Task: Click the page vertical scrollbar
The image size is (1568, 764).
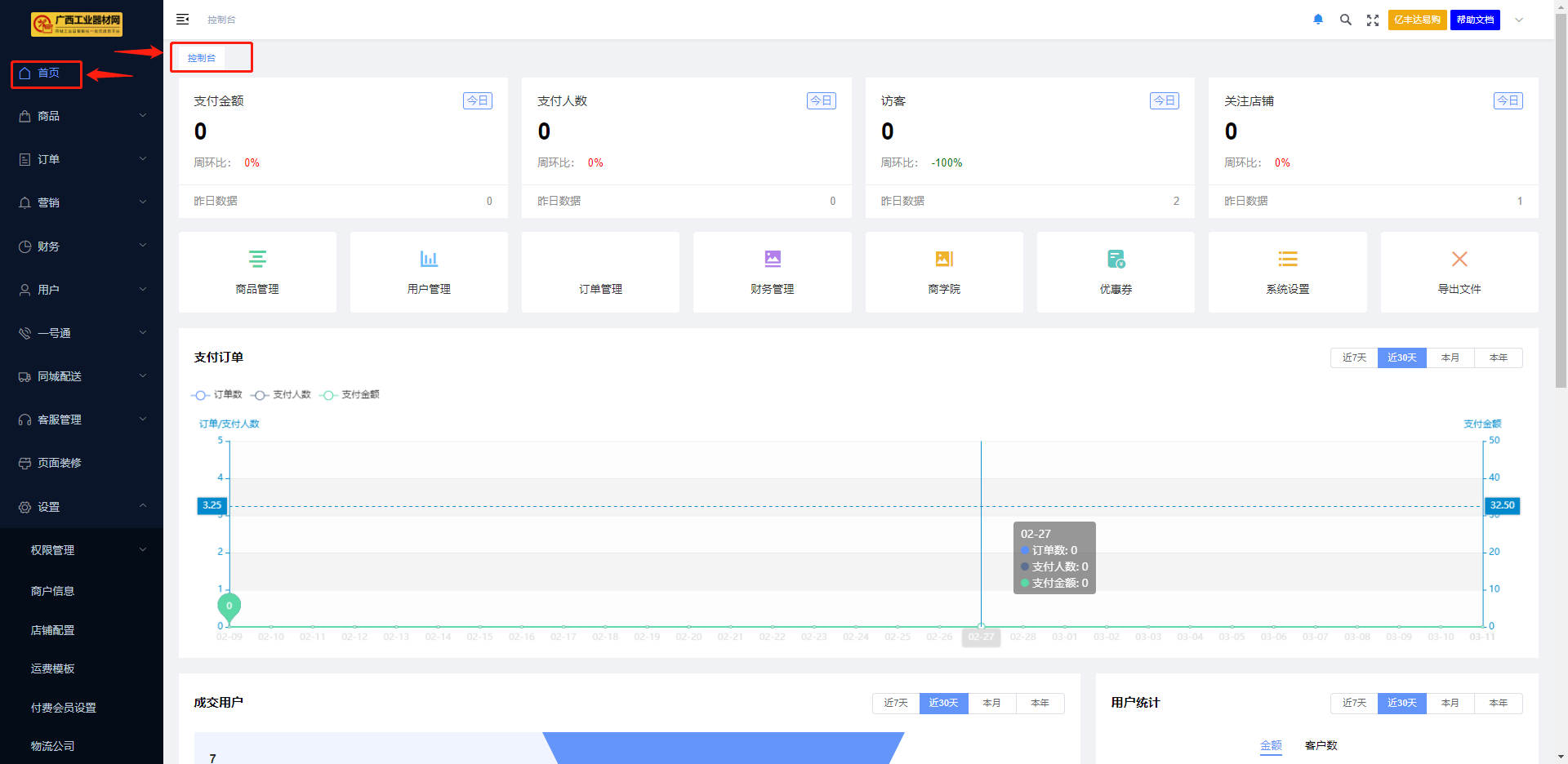Action: [1561, 204]
